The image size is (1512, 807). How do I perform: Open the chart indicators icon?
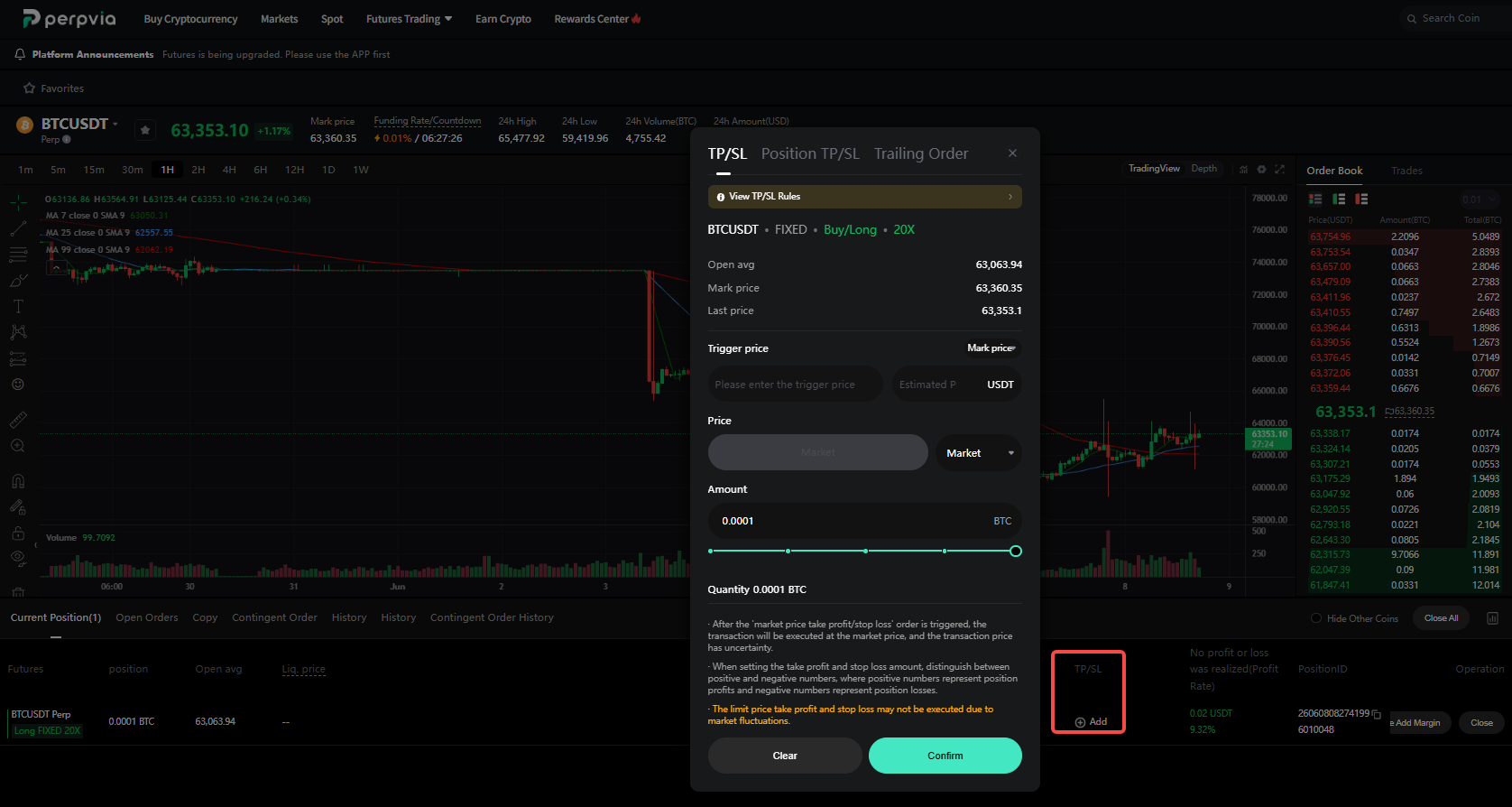pyautogui.click(x=1244, y=170)
